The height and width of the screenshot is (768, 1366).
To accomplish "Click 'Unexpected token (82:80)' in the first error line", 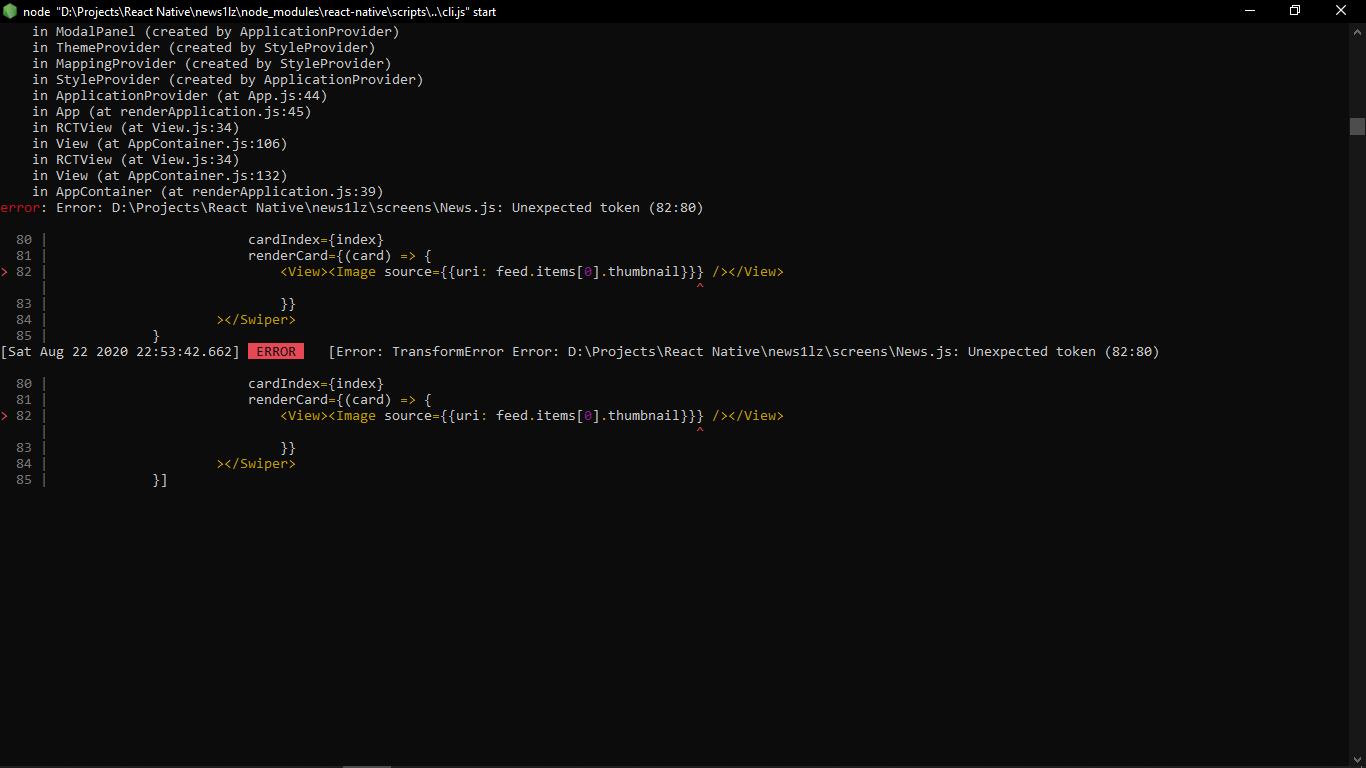I will pos(608,208).
